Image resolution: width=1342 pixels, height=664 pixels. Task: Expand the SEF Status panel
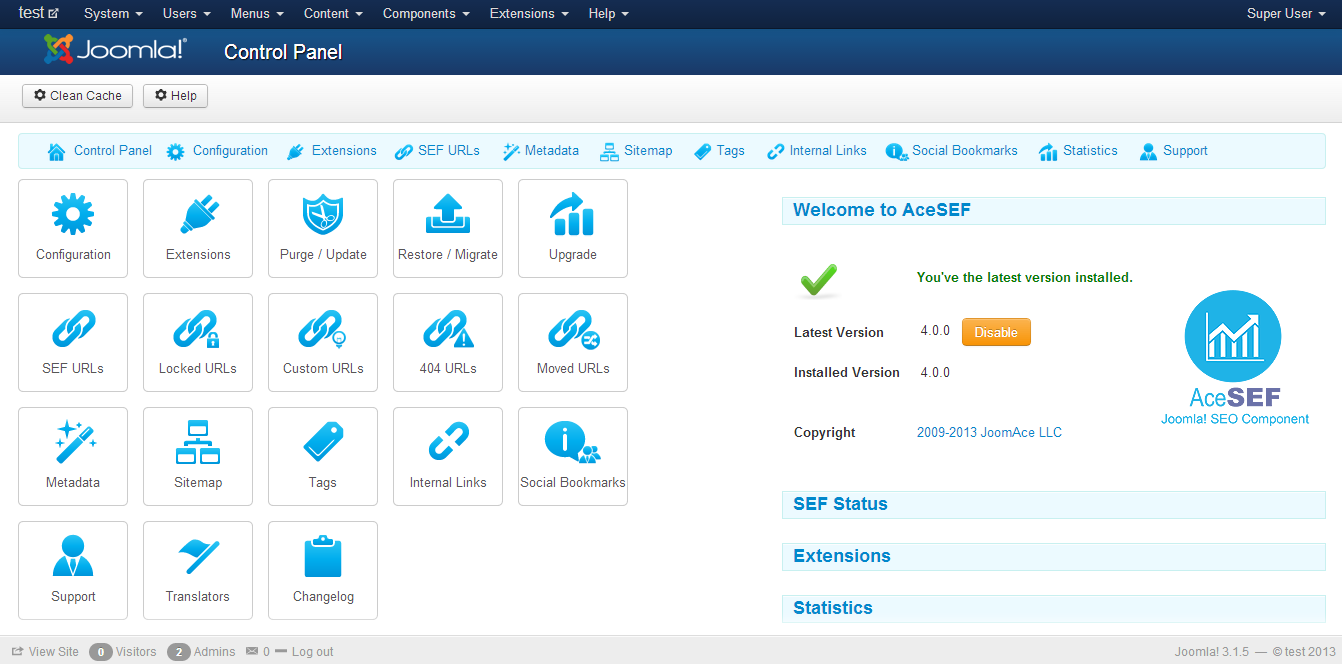coord(1053,504)
